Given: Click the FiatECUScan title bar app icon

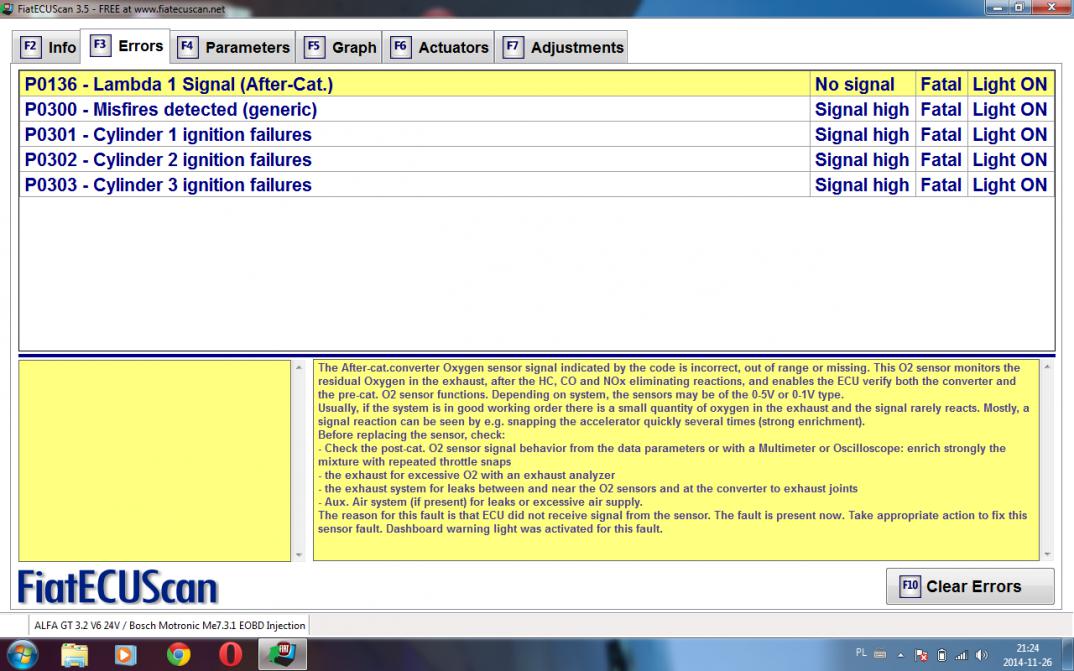Looking at the screenshot, I should point(8,9).
